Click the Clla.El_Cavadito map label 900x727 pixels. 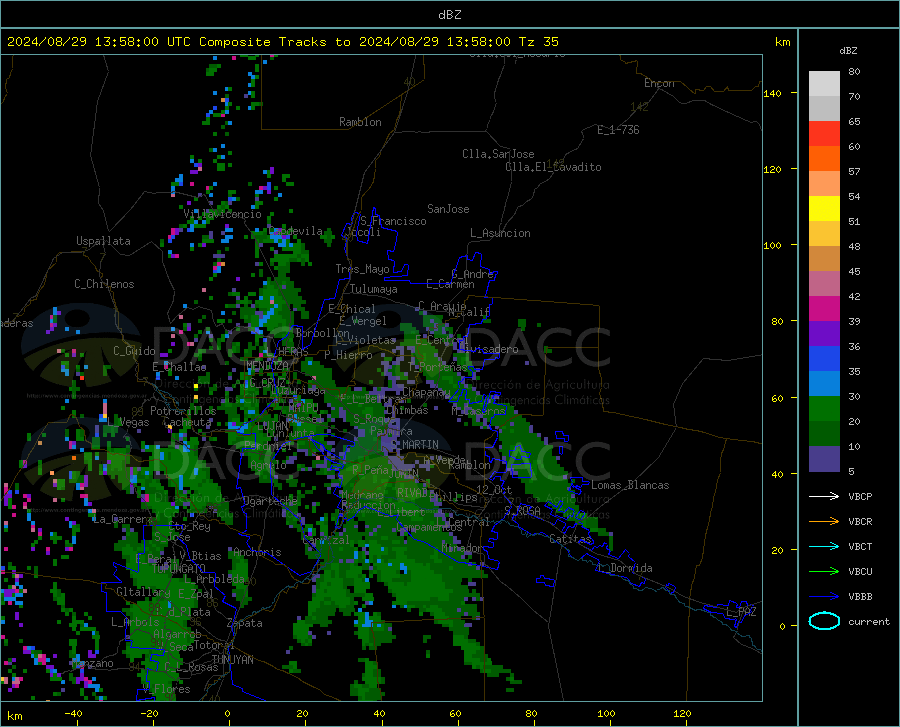click(553, 167)
